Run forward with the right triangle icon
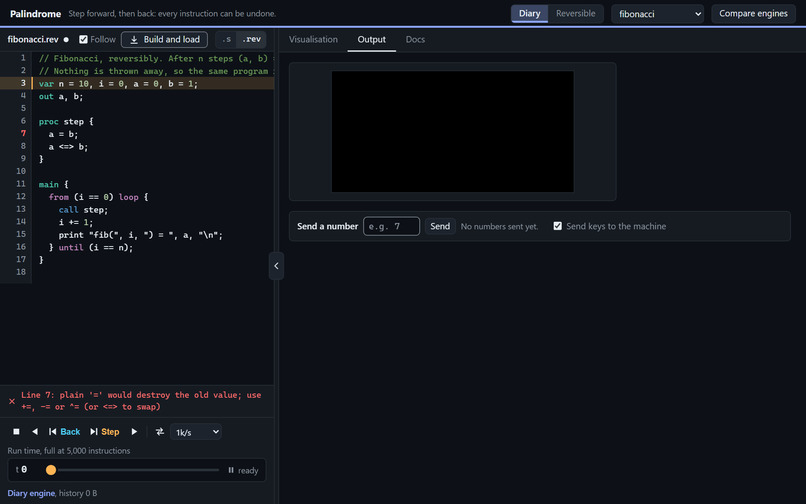 134,431
